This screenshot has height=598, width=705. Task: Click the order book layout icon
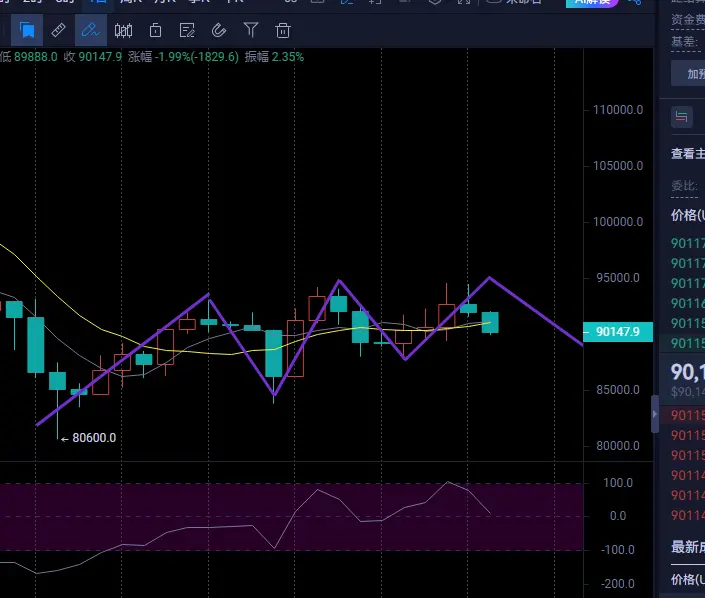682,117
